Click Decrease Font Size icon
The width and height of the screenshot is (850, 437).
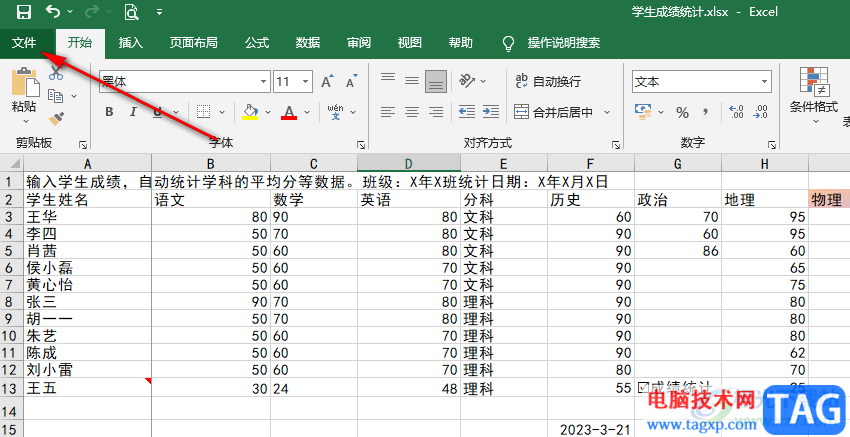pyautogui.click(x=352, y=81)
